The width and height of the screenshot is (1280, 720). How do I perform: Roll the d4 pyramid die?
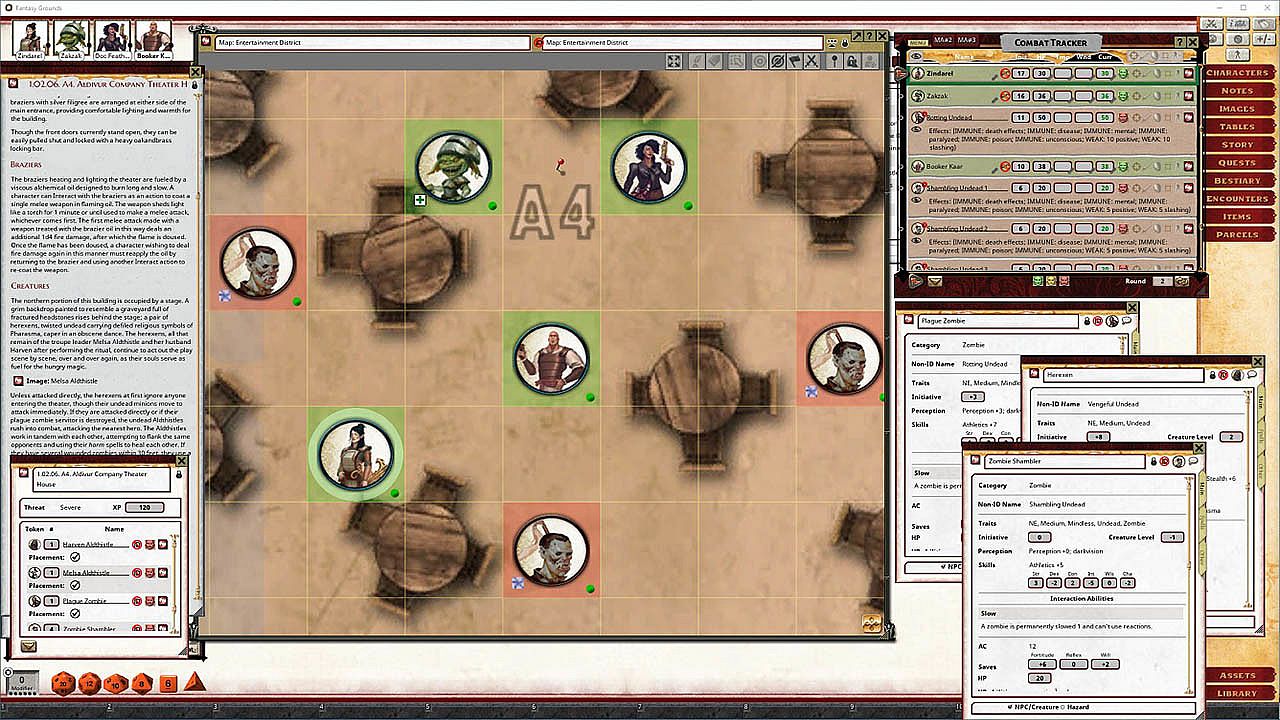click(194, 683)
